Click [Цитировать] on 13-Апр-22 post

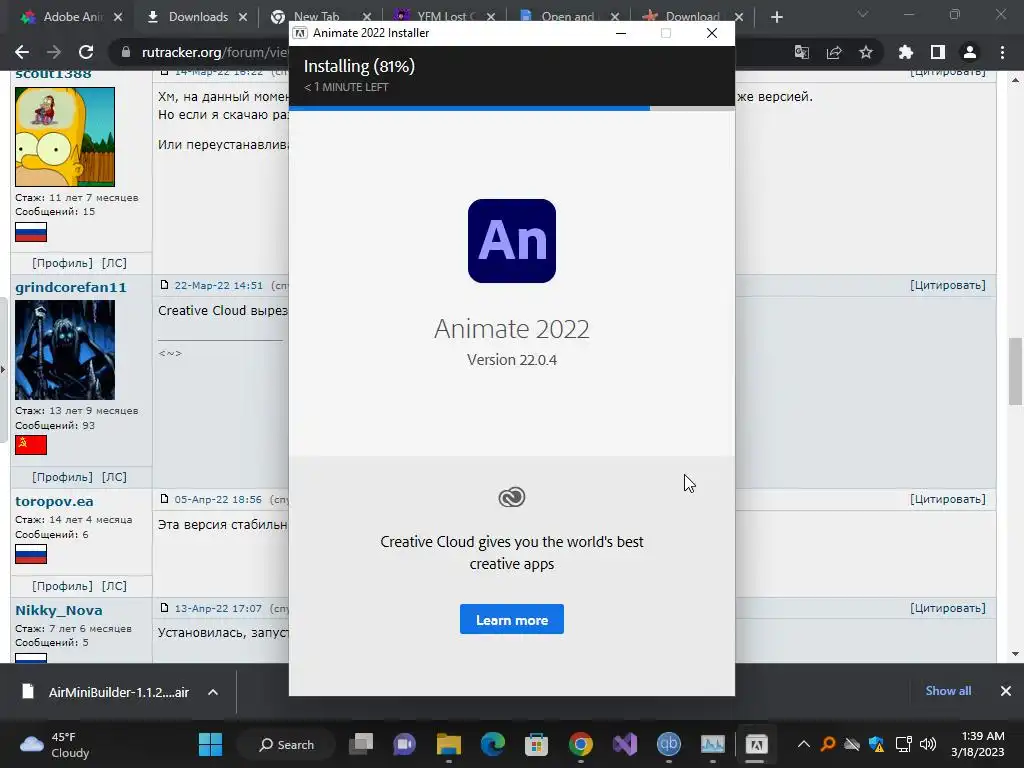click(x=948, y=608)
